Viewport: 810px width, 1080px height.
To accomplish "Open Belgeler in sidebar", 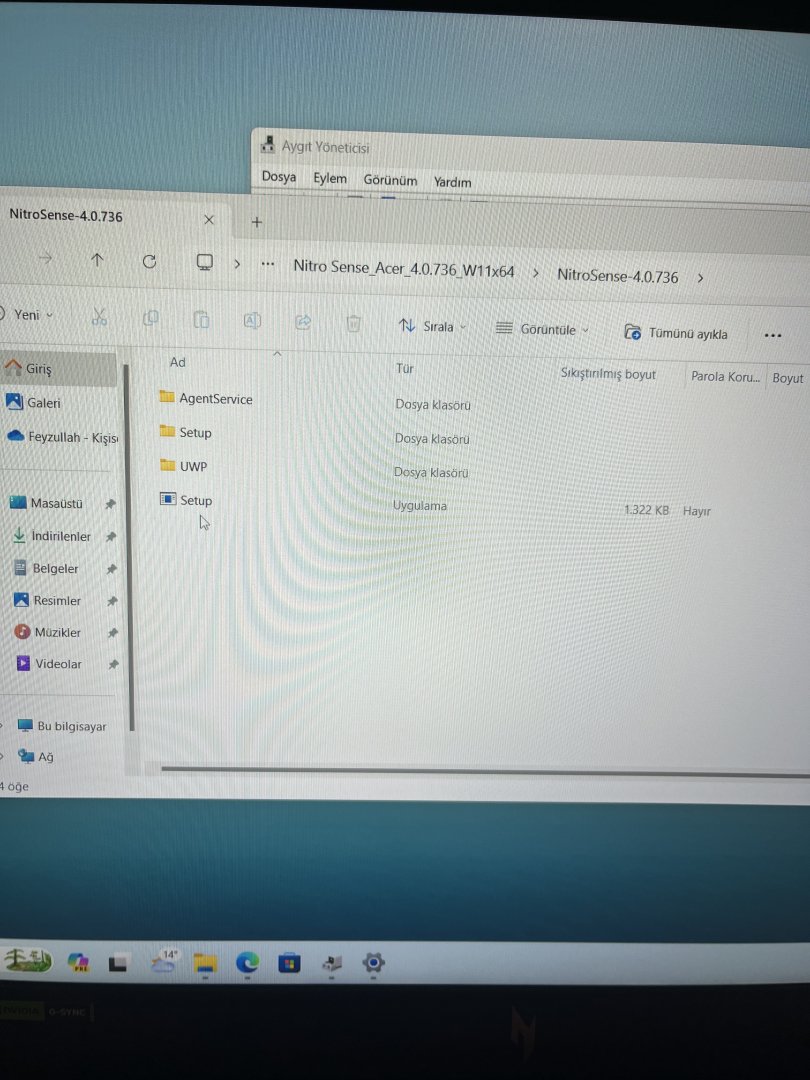I will coord(45,568).
